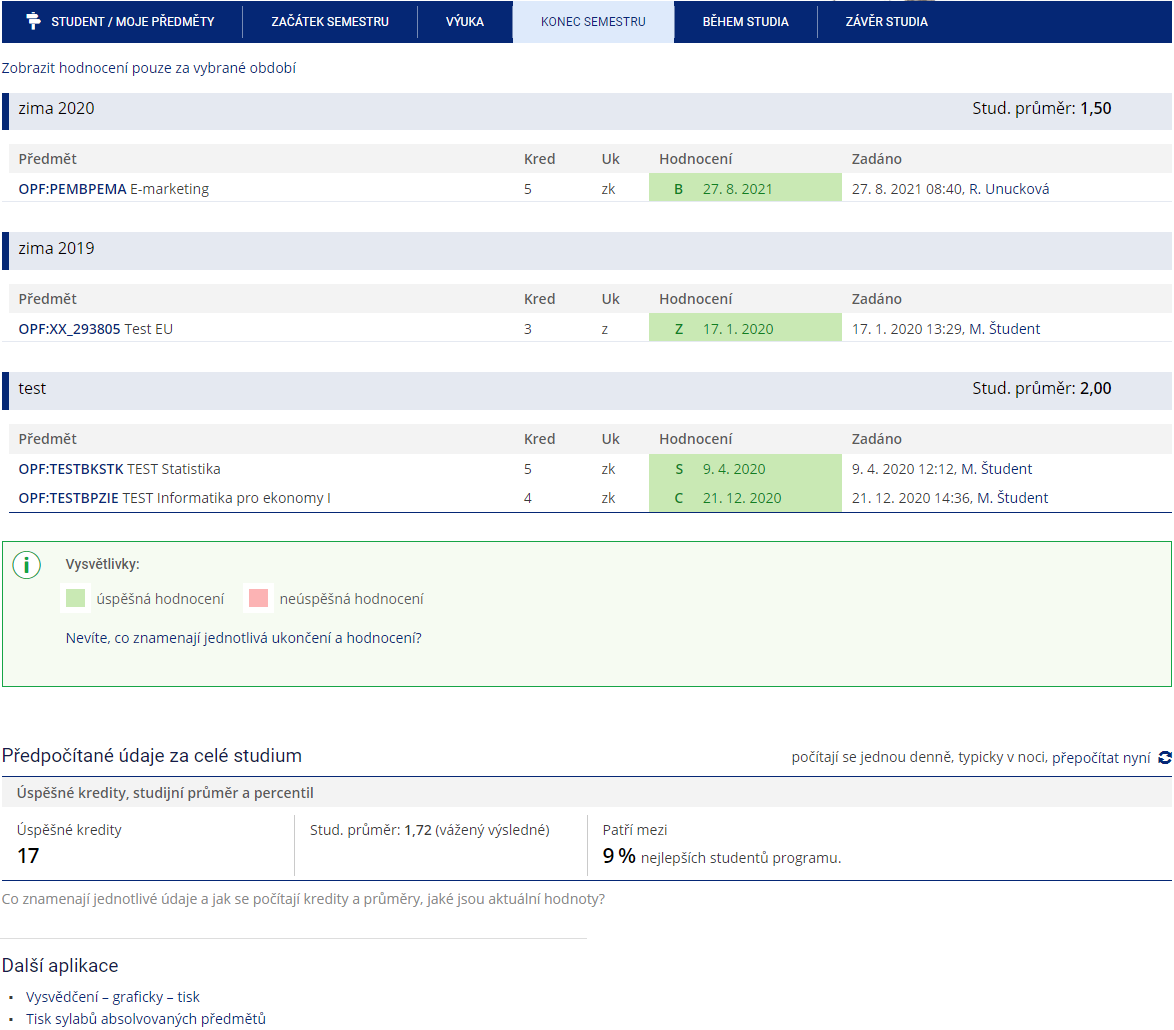Viewport: 1174px width, 1030px height.
Task: Open OPF:TESTBPZIE Informatika pro ekonomy course
Action: 174,498
